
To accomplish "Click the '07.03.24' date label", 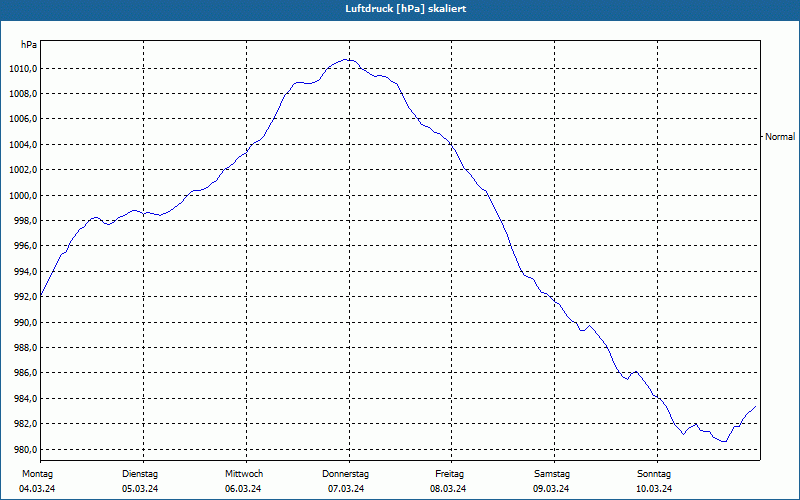I will [346, 489].
